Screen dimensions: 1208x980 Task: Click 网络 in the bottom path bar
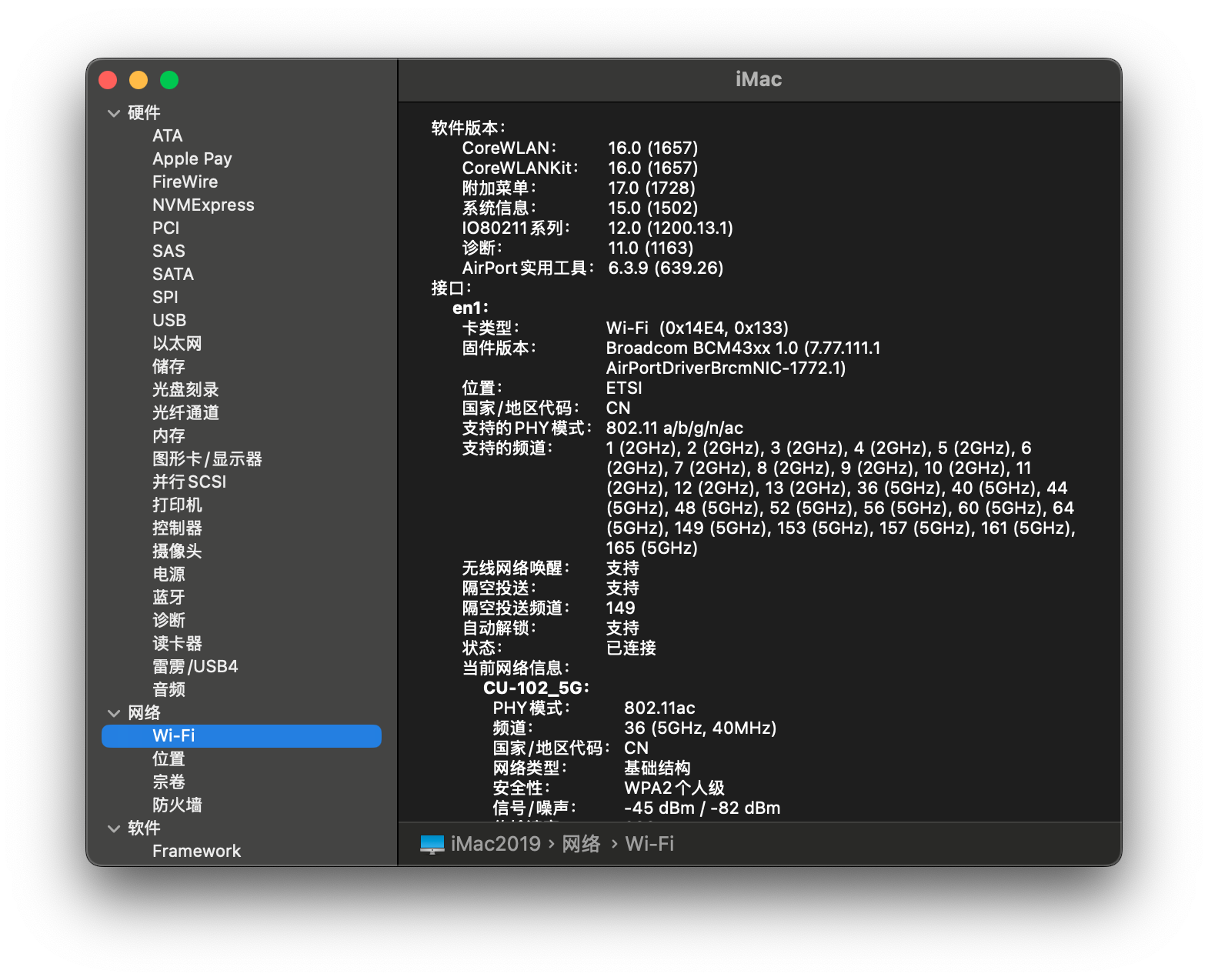click(581, 844)
